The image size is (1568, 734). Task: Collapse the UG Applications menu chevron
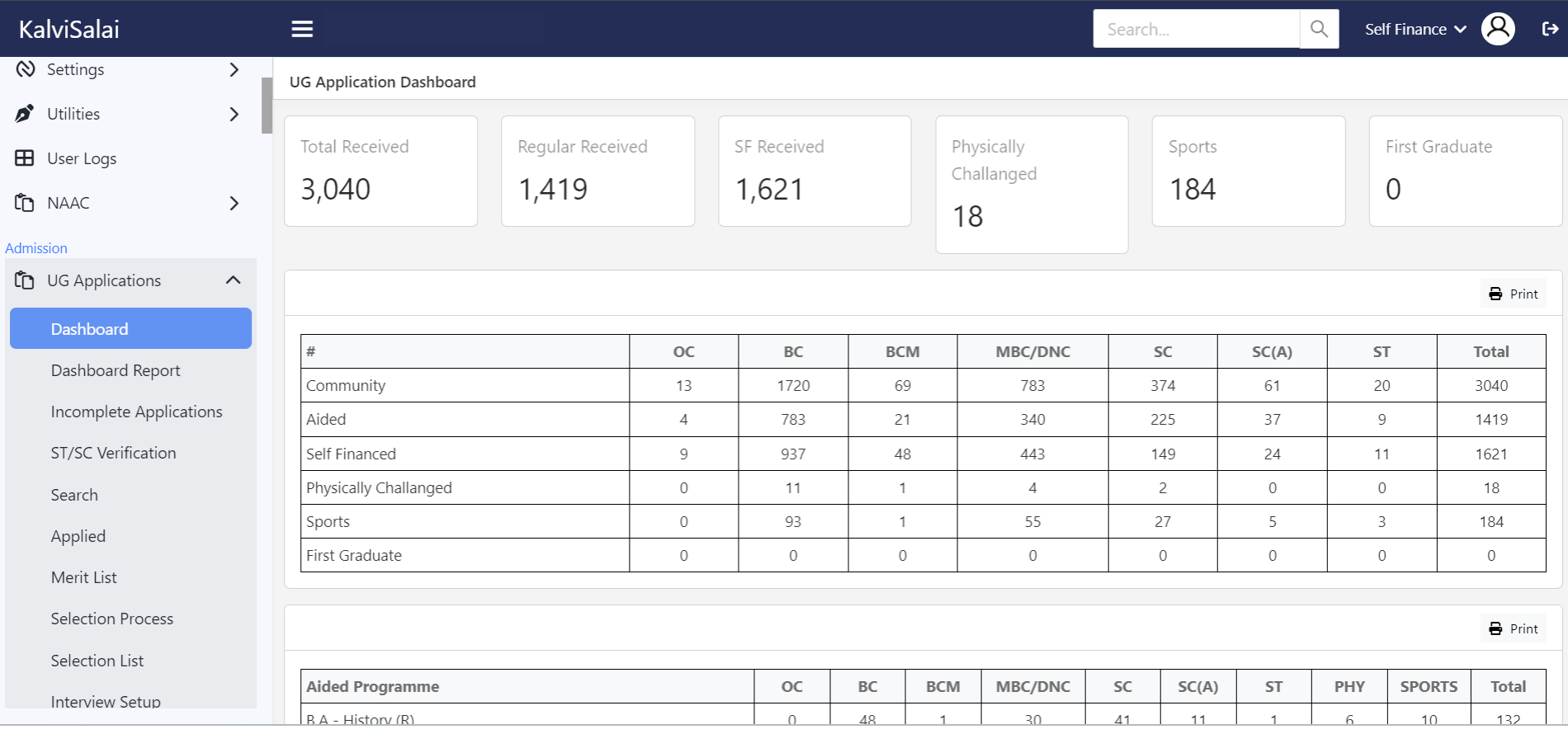pyautogui.click(x=234, y=280)
